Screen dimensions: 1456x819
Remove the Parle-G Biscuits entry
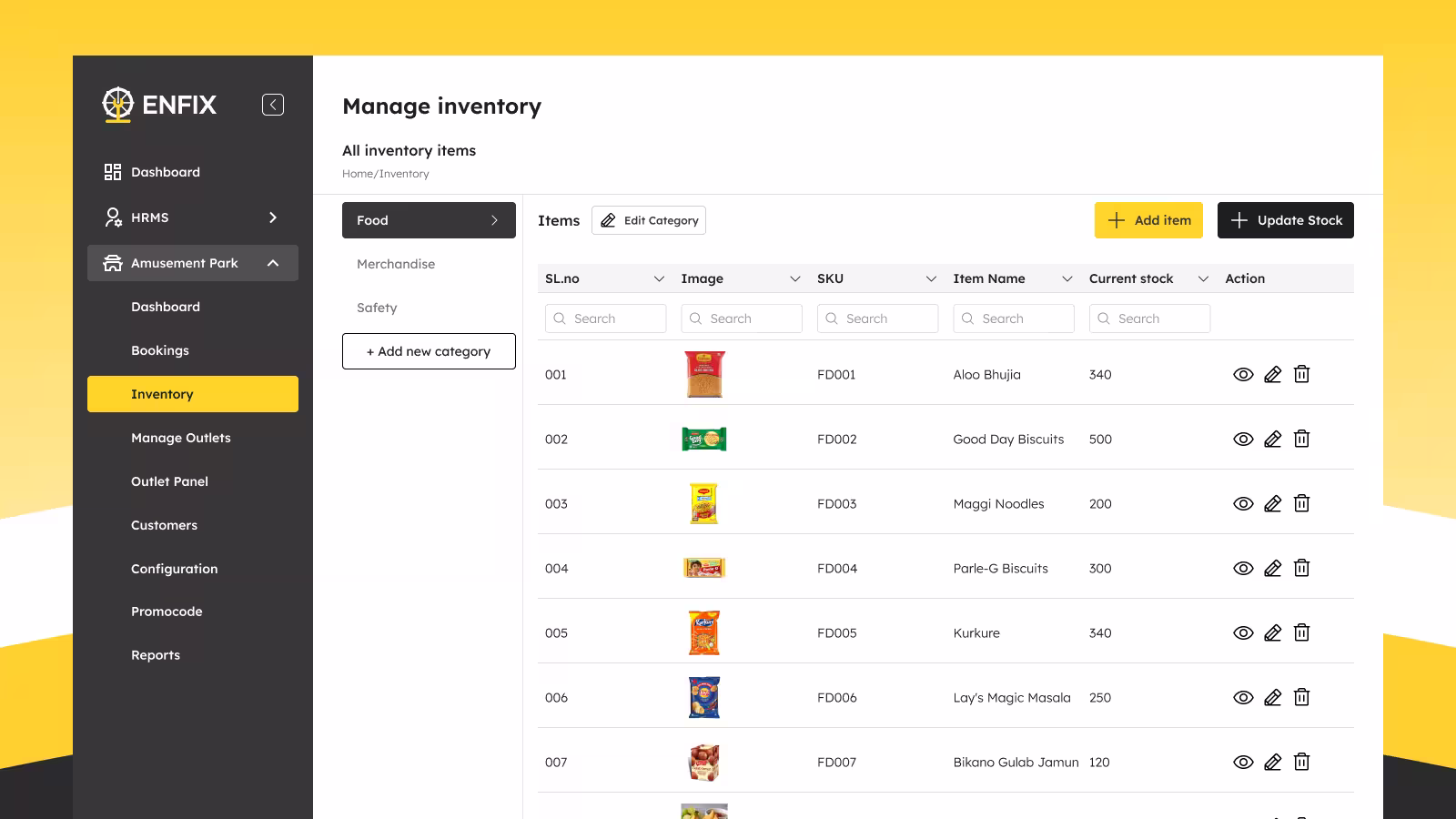1301,568
